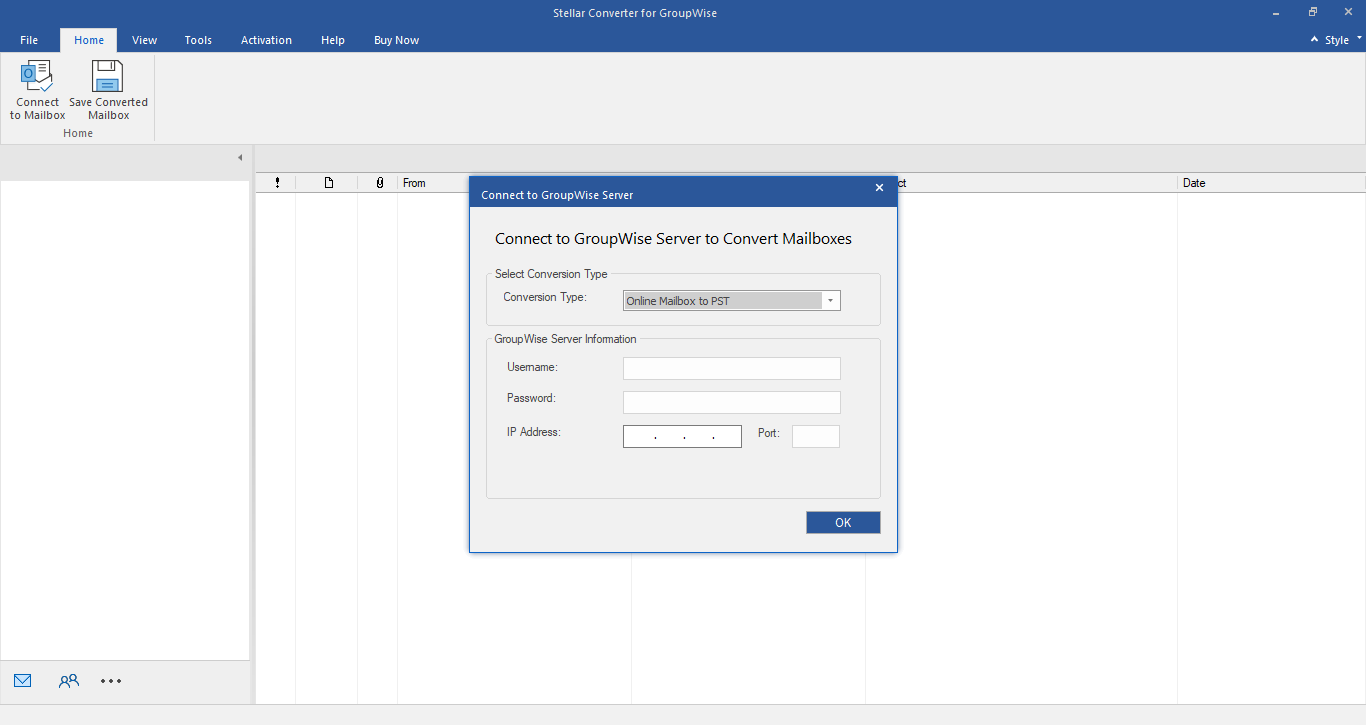Open the Help ribbon tab
The height and width of the screenshot is (725, 1366).
(333, 40)
